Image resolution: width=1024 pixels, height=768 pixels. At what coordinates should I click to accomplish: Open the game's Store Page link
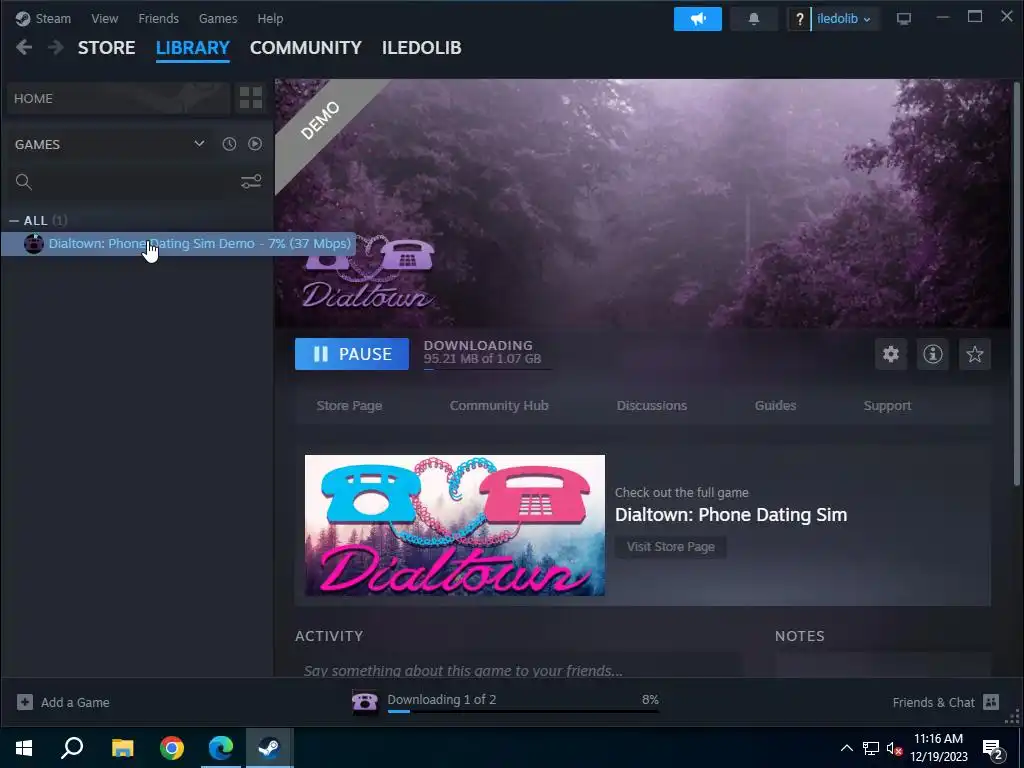click(349, 406)
